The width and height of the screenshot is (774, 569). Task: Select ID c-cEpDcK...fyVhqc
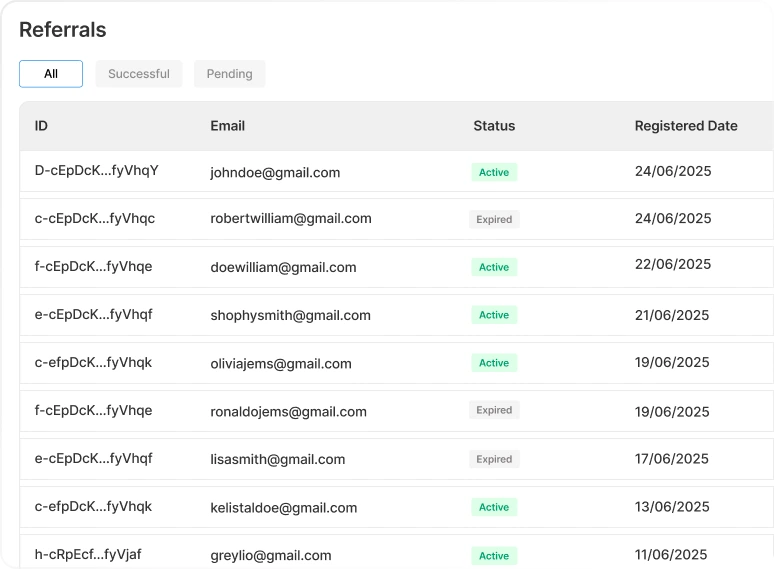coord(95,219)
